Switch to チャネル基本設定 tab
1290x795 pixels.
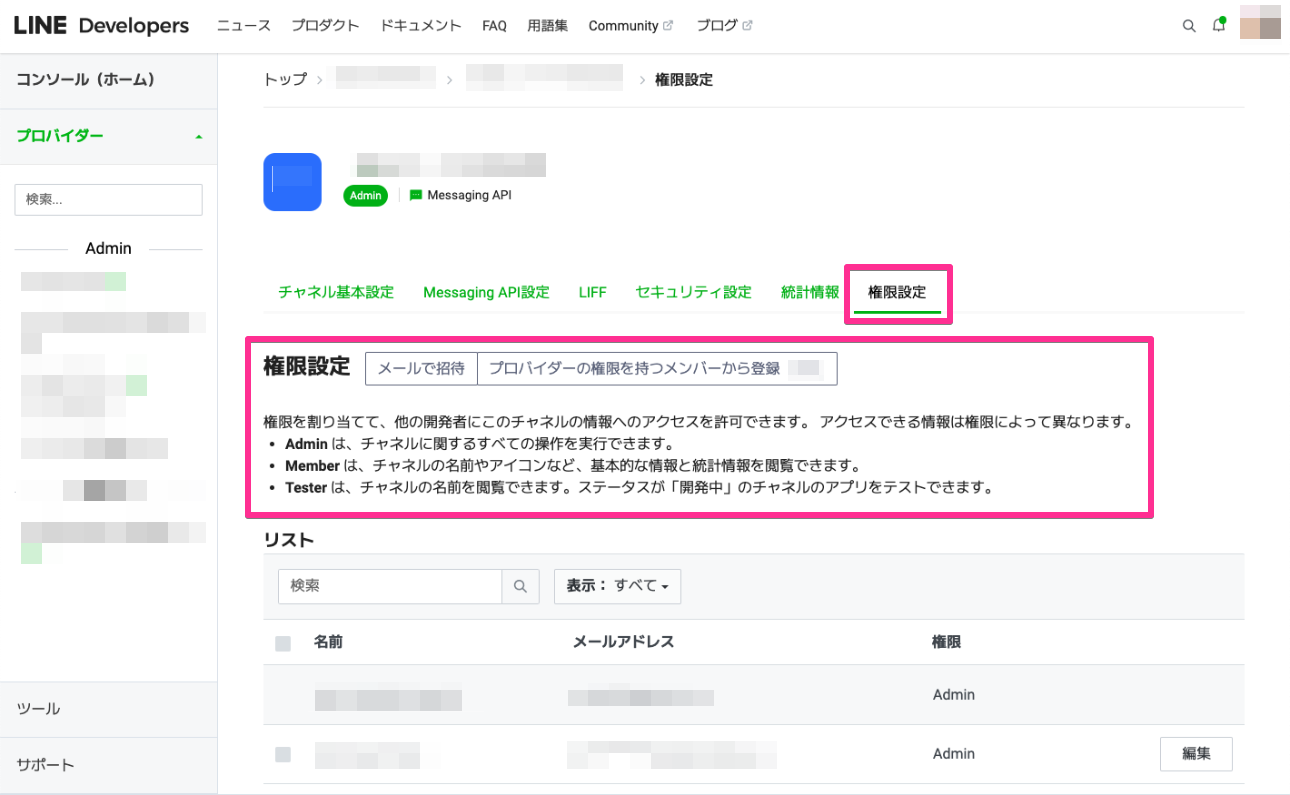[336, 293]
